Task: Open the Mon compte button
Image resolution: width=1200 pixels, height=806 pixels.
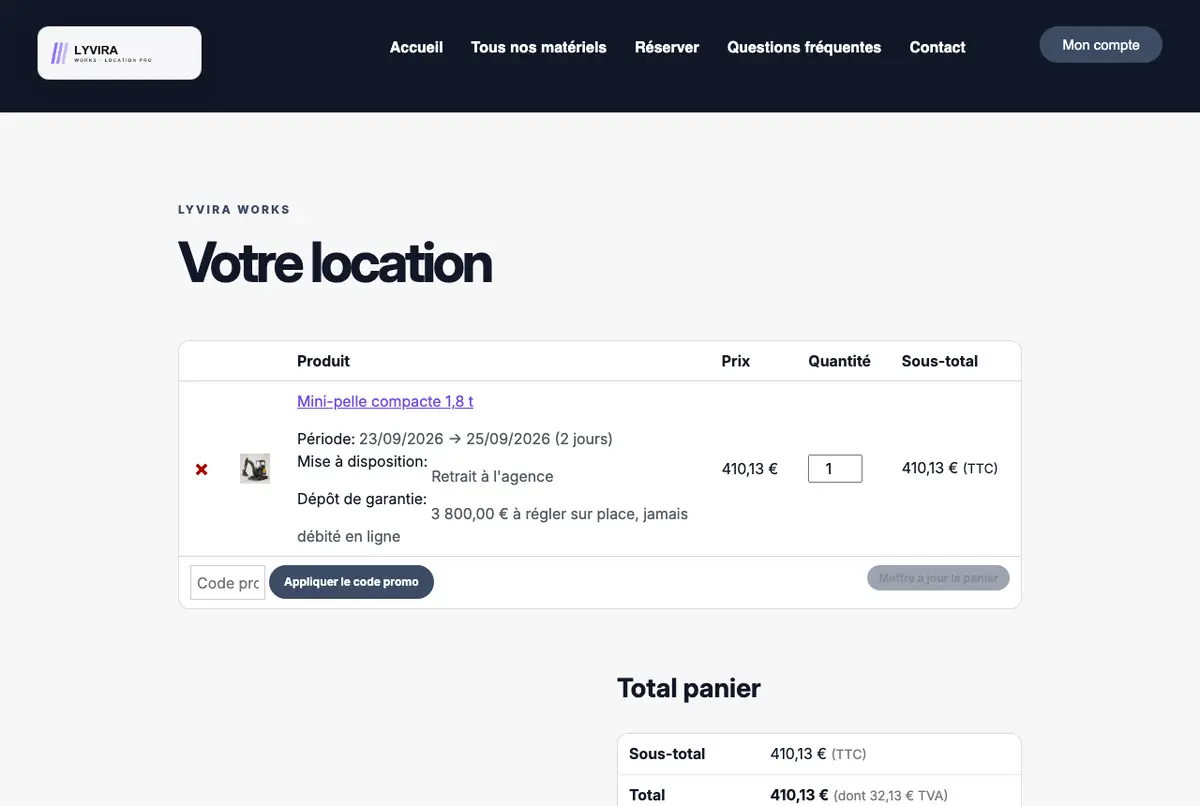Action: coord(1101,45)
